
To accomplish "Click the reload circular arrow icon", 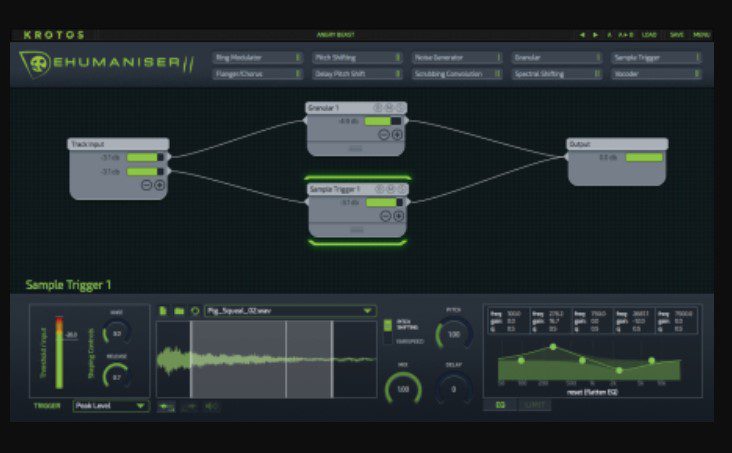I will (195, 311).
